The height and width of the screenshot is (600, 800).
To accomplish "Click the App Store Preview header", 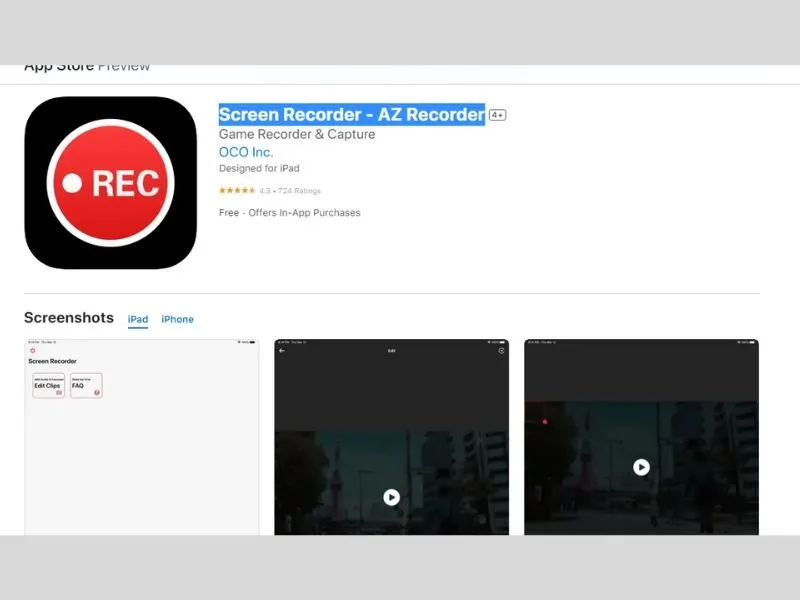I will 87,68.
